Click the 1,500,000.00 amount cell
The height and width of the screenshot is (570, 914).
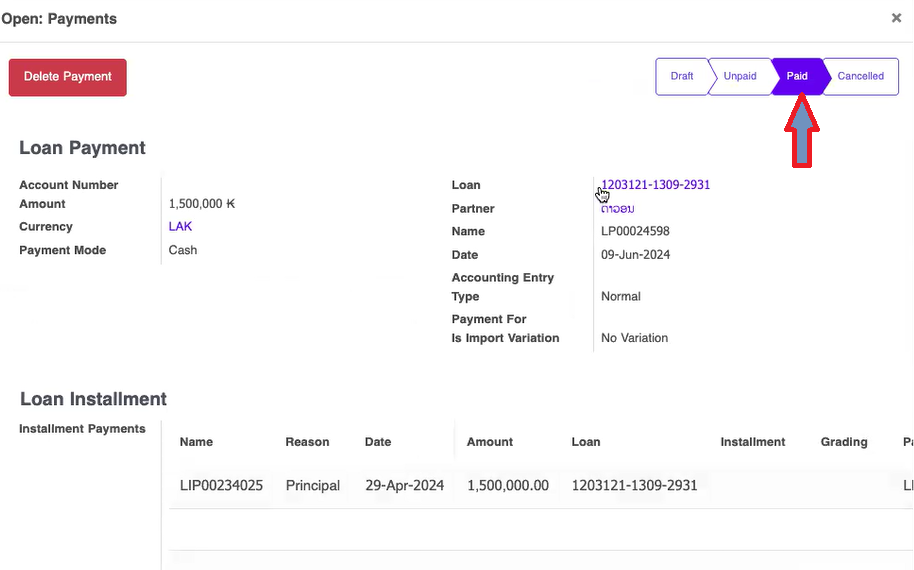click(x=508, y=486)
